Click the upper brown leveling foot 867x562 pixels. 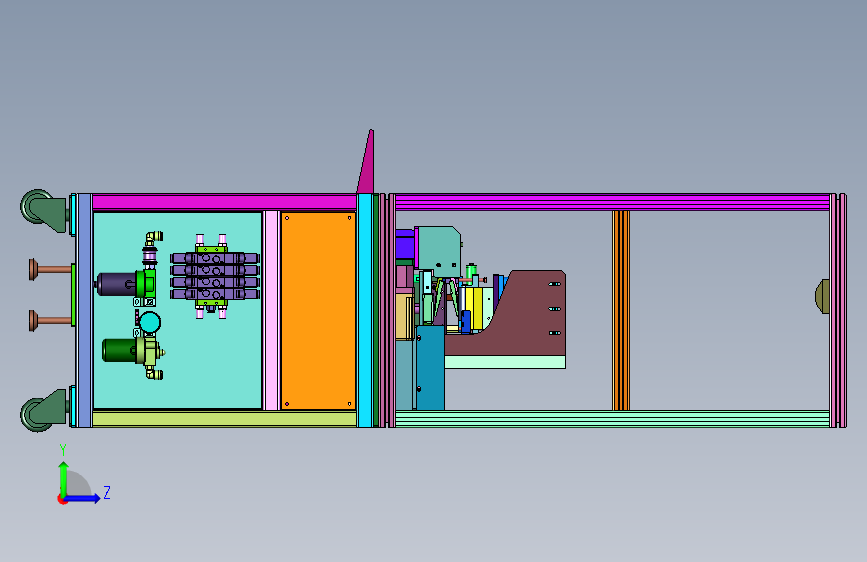click(50, 269)
